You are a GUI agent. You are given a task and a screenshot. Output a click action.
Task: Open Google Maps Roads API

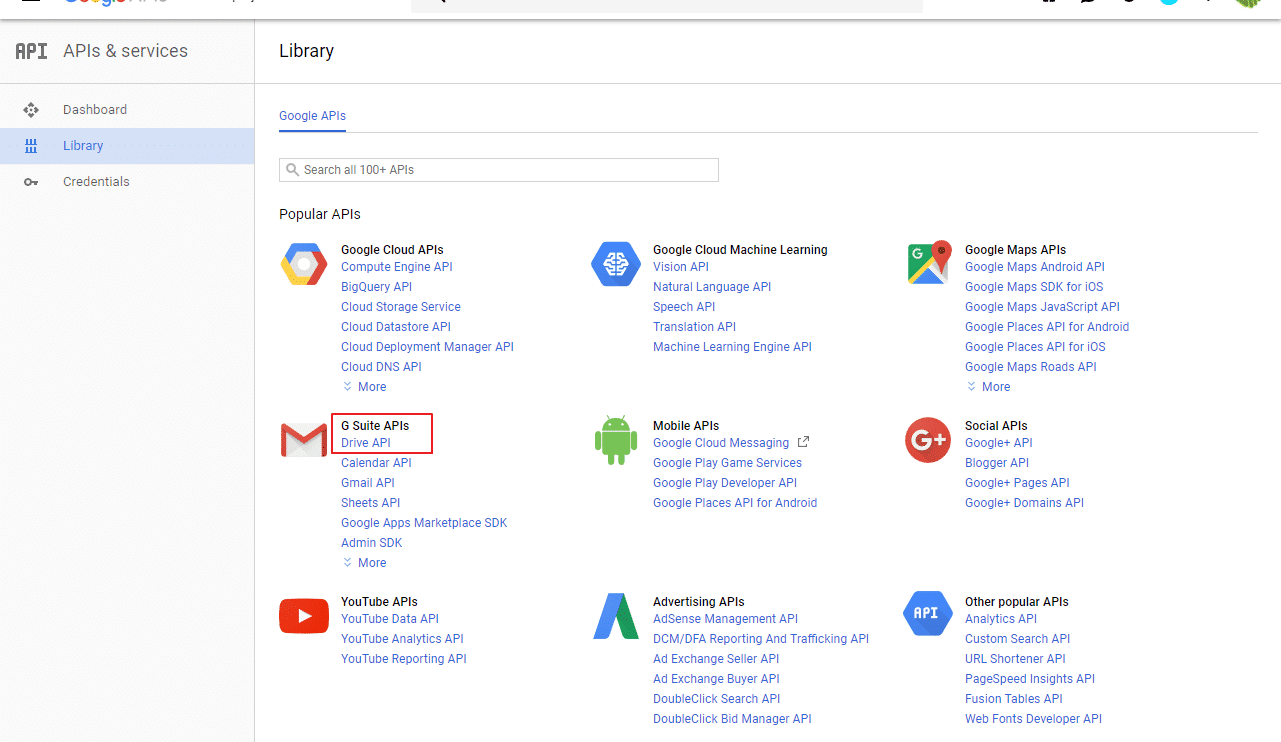[x=1031, y=367]
